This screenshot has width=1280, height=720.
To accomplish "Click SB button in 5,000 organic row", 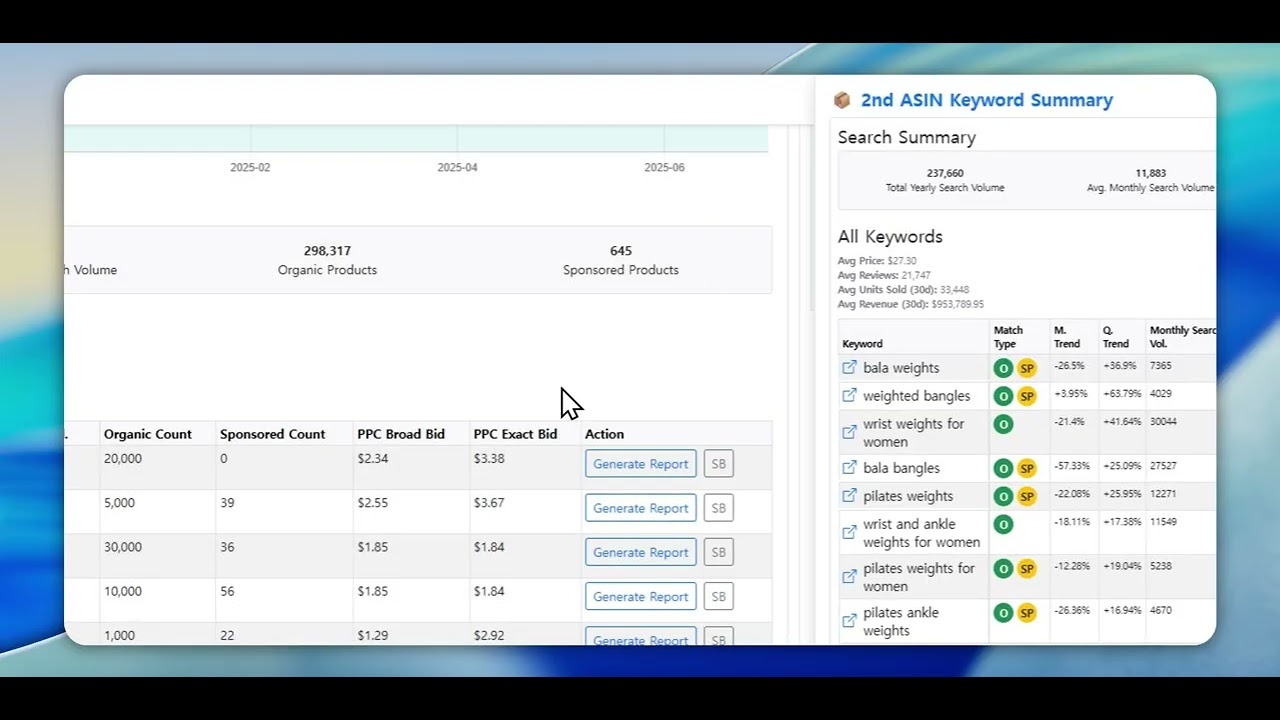I will pyautogui.click(x=719, y=508).
